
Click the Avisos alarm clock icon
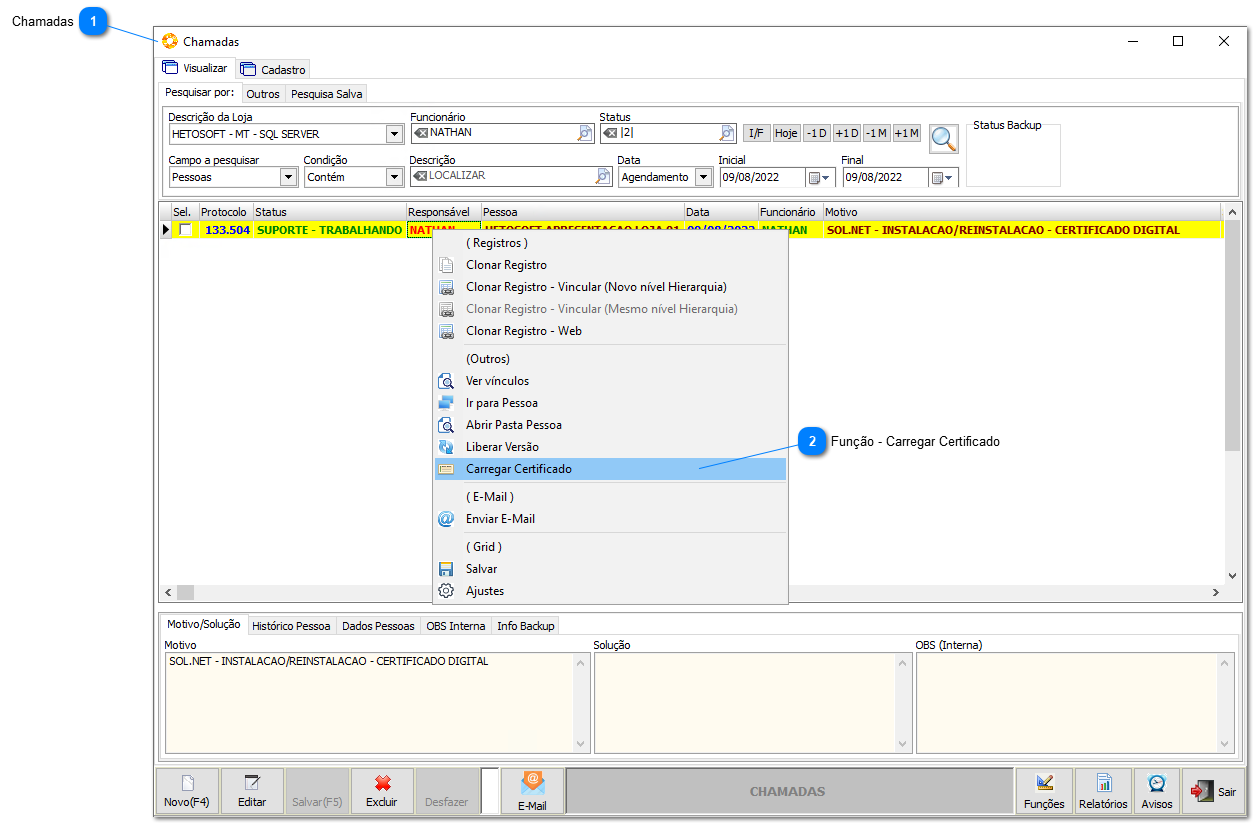tap(1157, 790)
